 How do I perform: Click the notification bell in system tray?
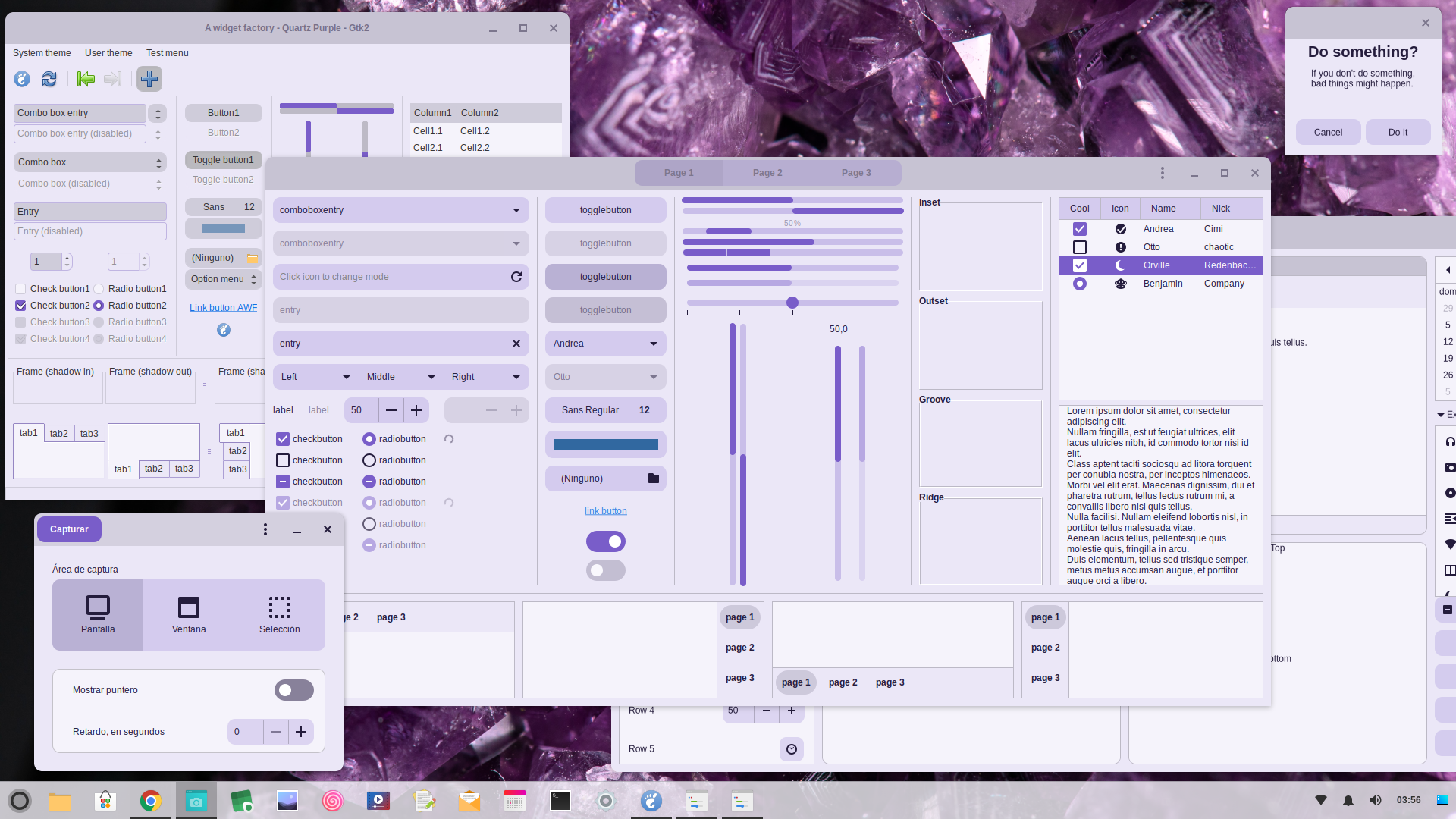click(x=1348, y=800)
